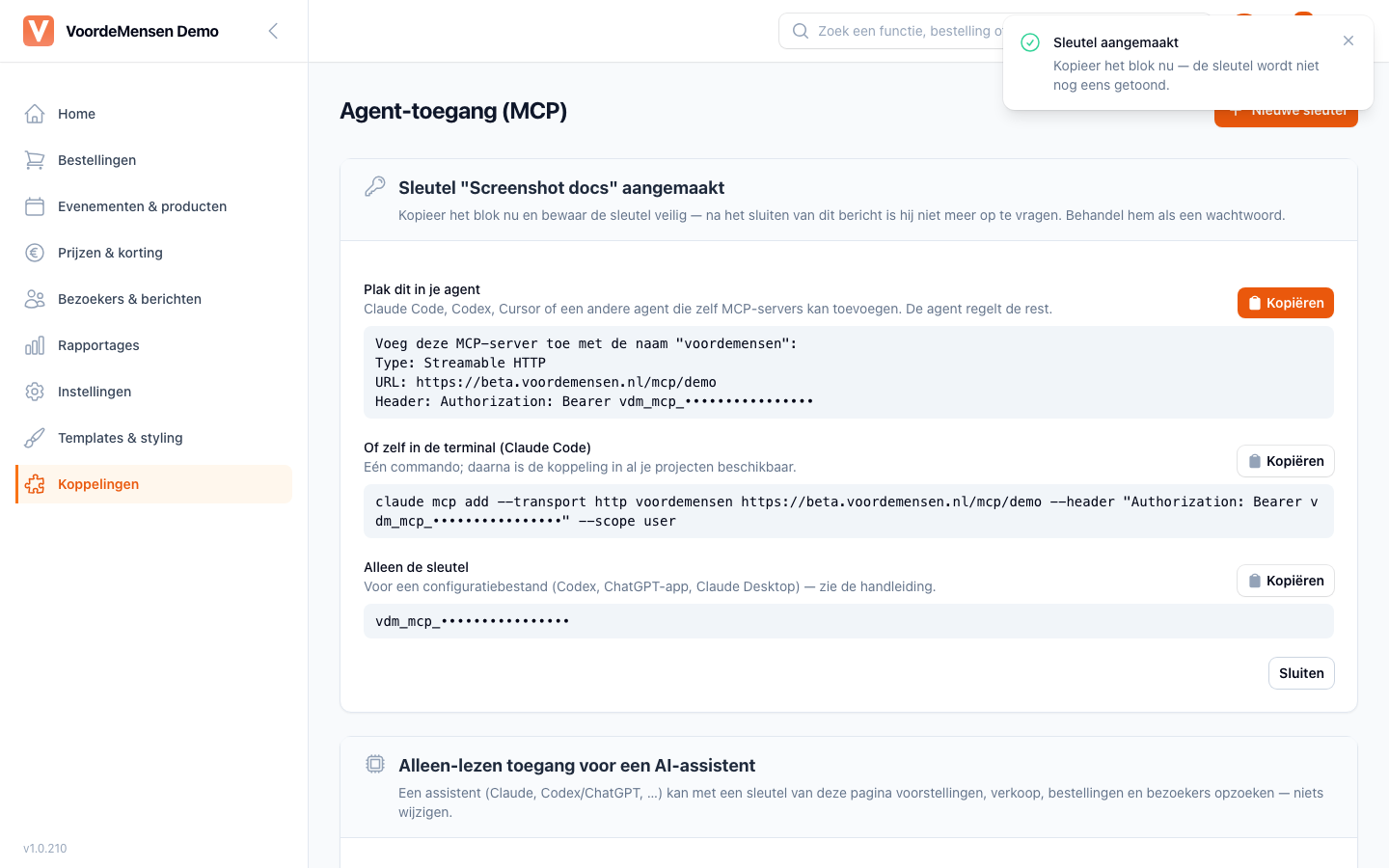The image size is (1389, 868).
Task: Click the Evenementen & producten calendar icon
Action: 35,206
